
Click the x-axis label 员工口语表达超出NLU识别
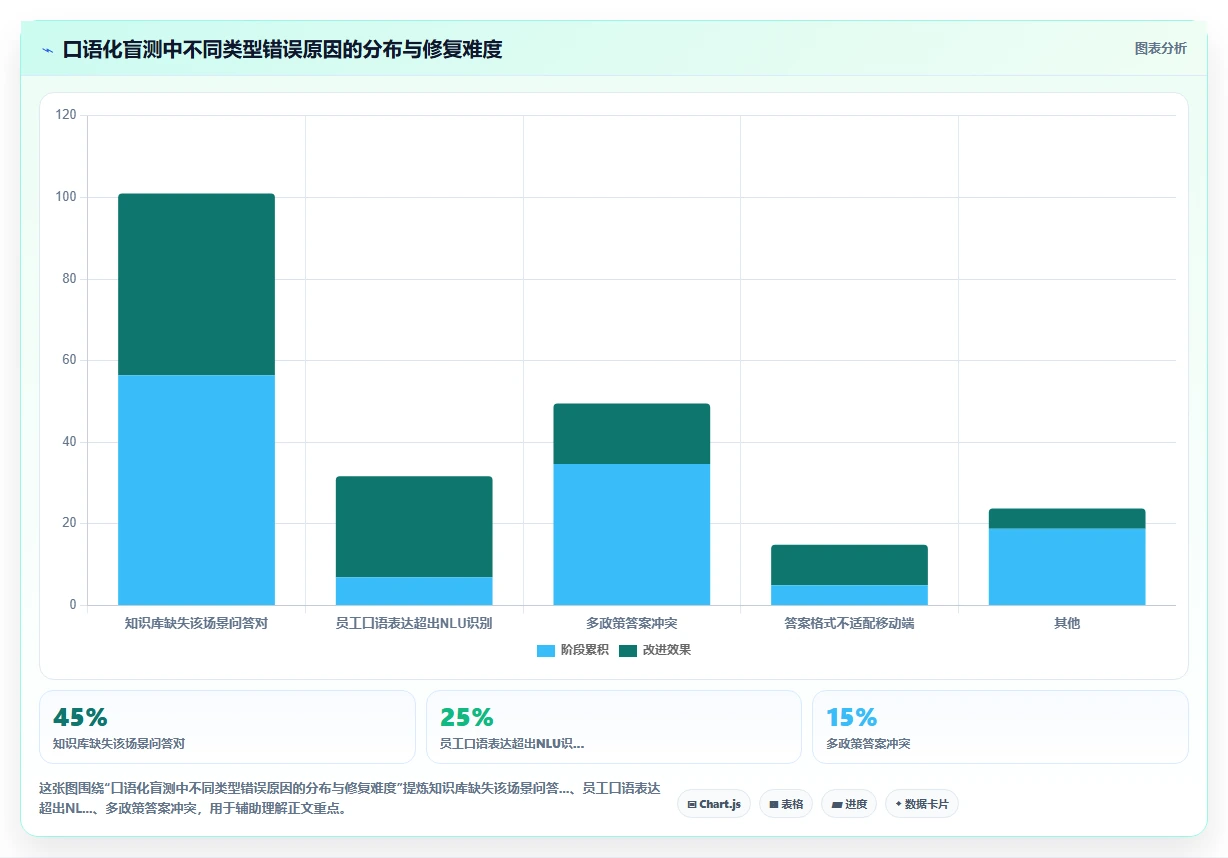point(414,623)
